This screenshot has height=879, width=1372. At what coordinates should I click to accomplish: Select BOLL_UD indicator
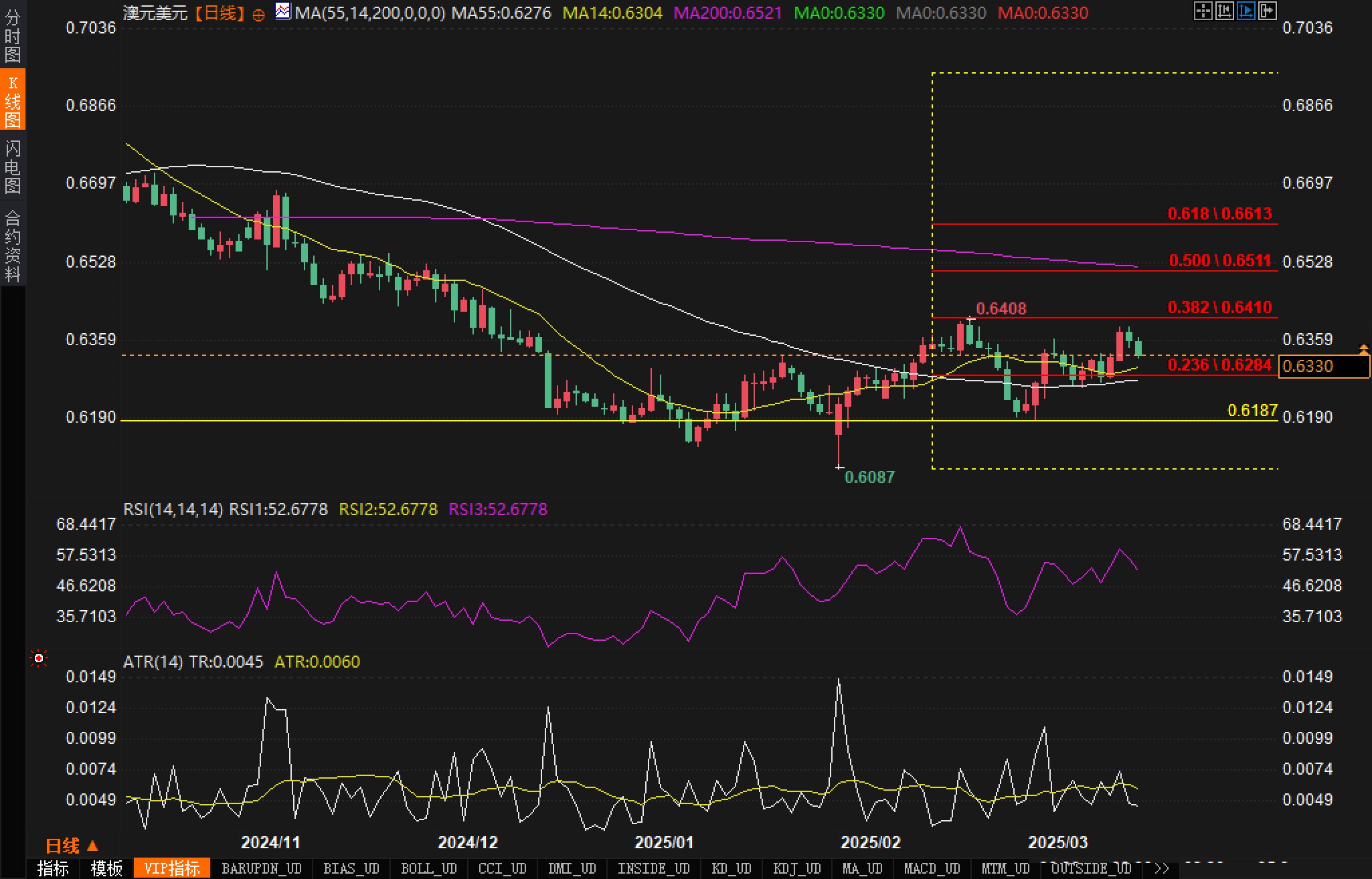click(x=429, y=868)
